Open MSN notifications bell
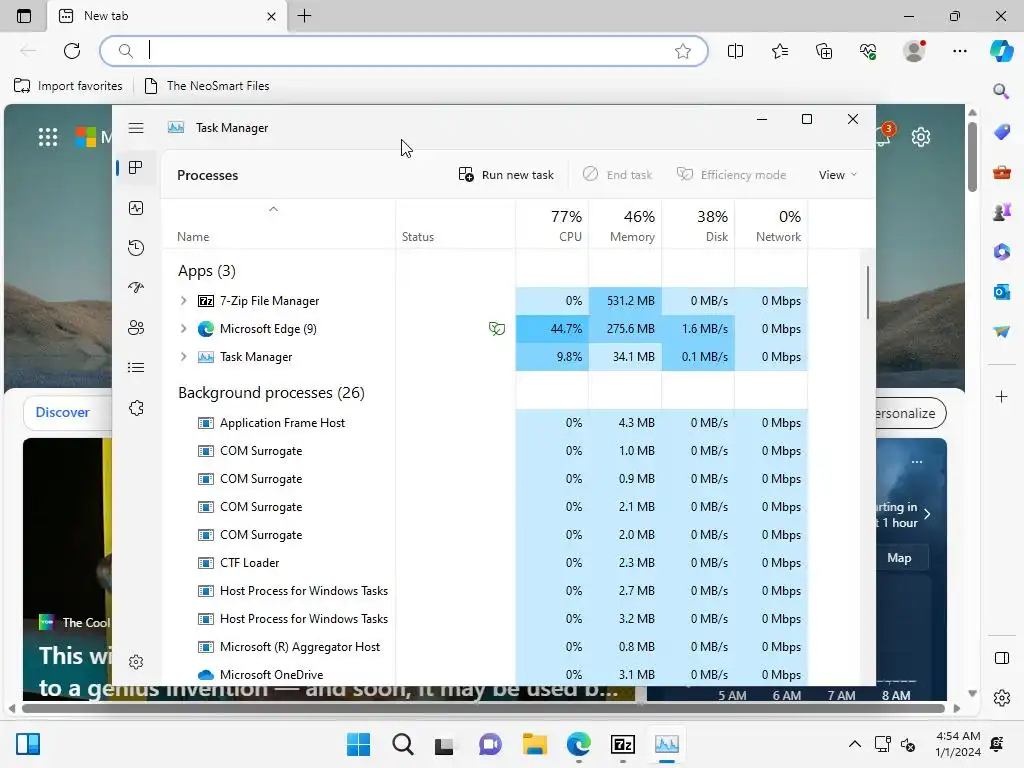 click(x=884, y=135)
